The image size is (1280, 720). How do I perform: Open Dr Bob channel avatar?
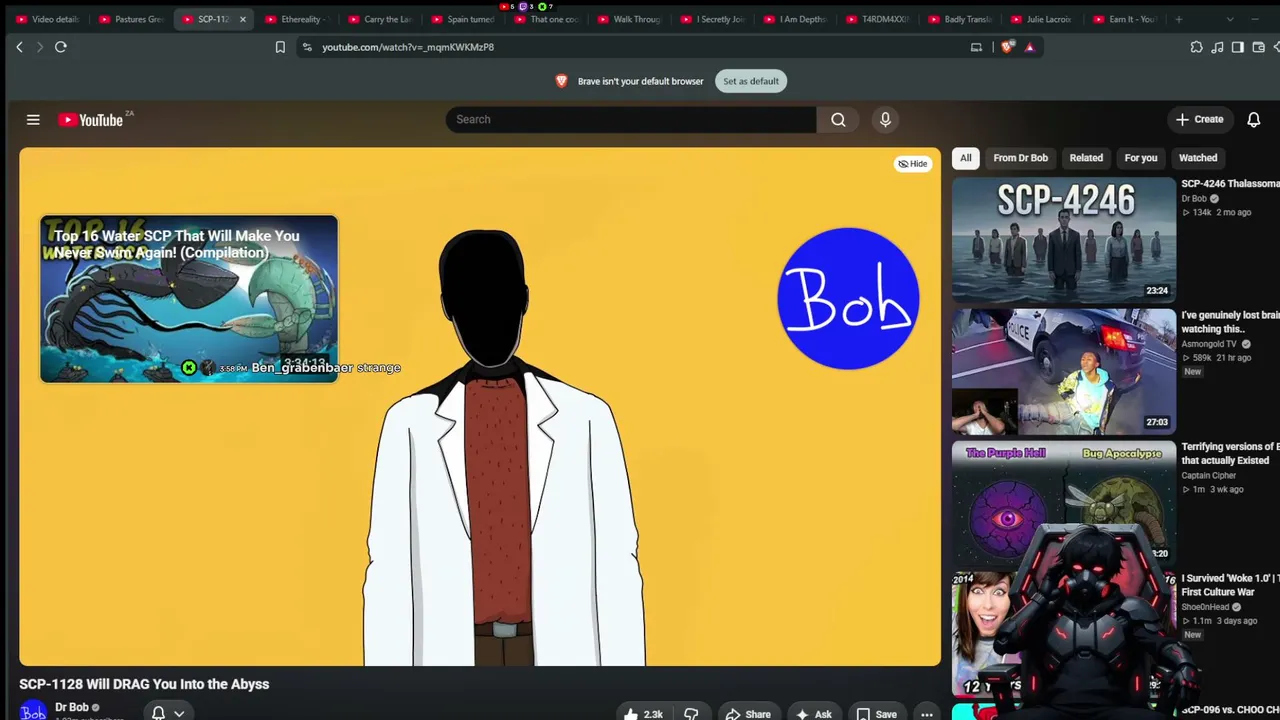(33, 712)
